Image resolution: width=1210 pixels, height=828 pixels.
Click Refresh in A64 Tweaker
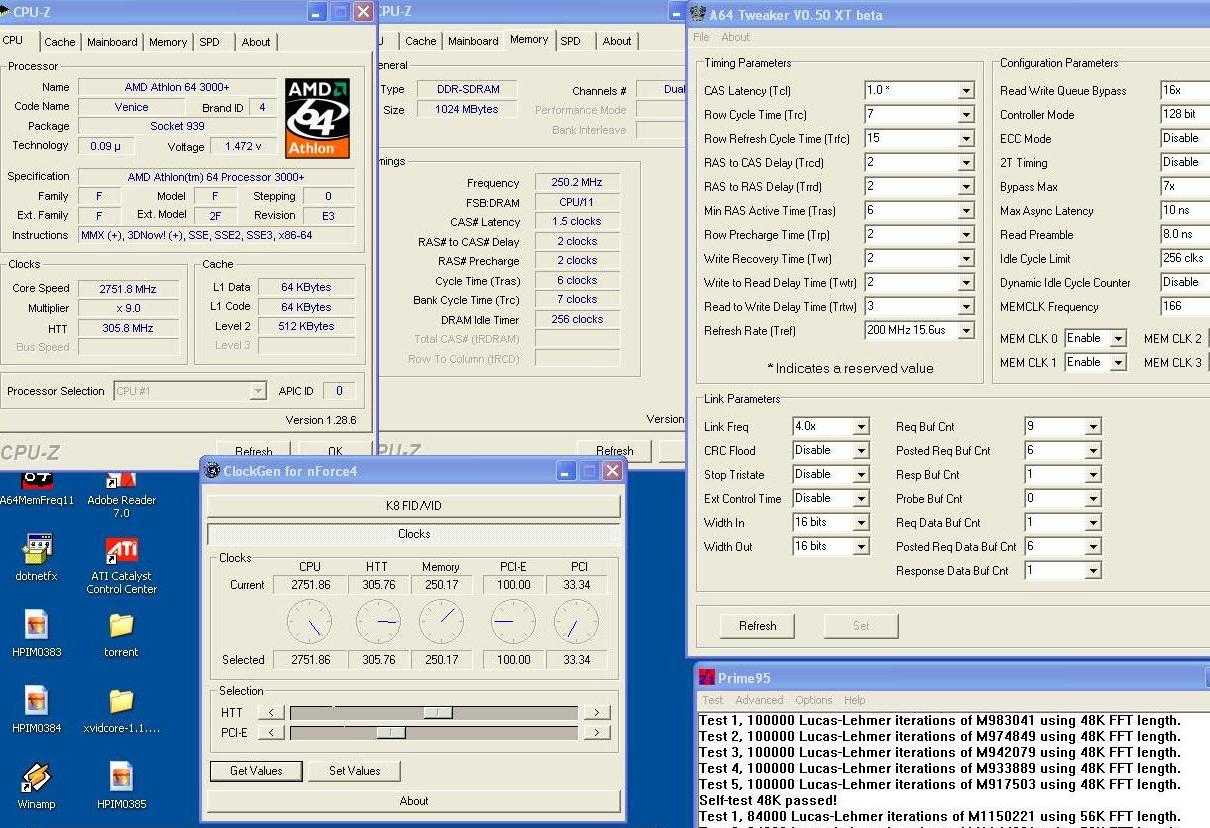click(757, 626)
